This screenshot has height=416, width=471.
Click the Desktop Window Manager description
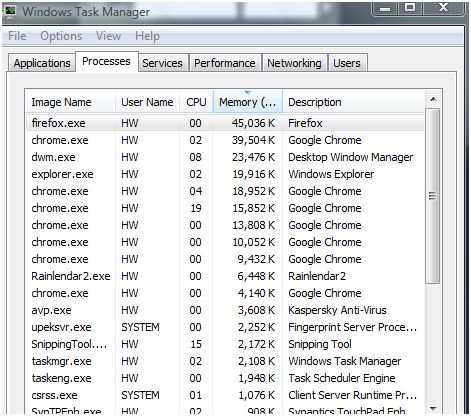[x=351, y=157]
